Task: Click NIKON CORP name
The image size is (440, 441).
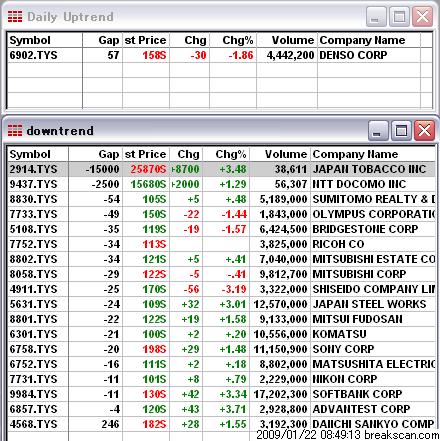Action: (345, 379)
